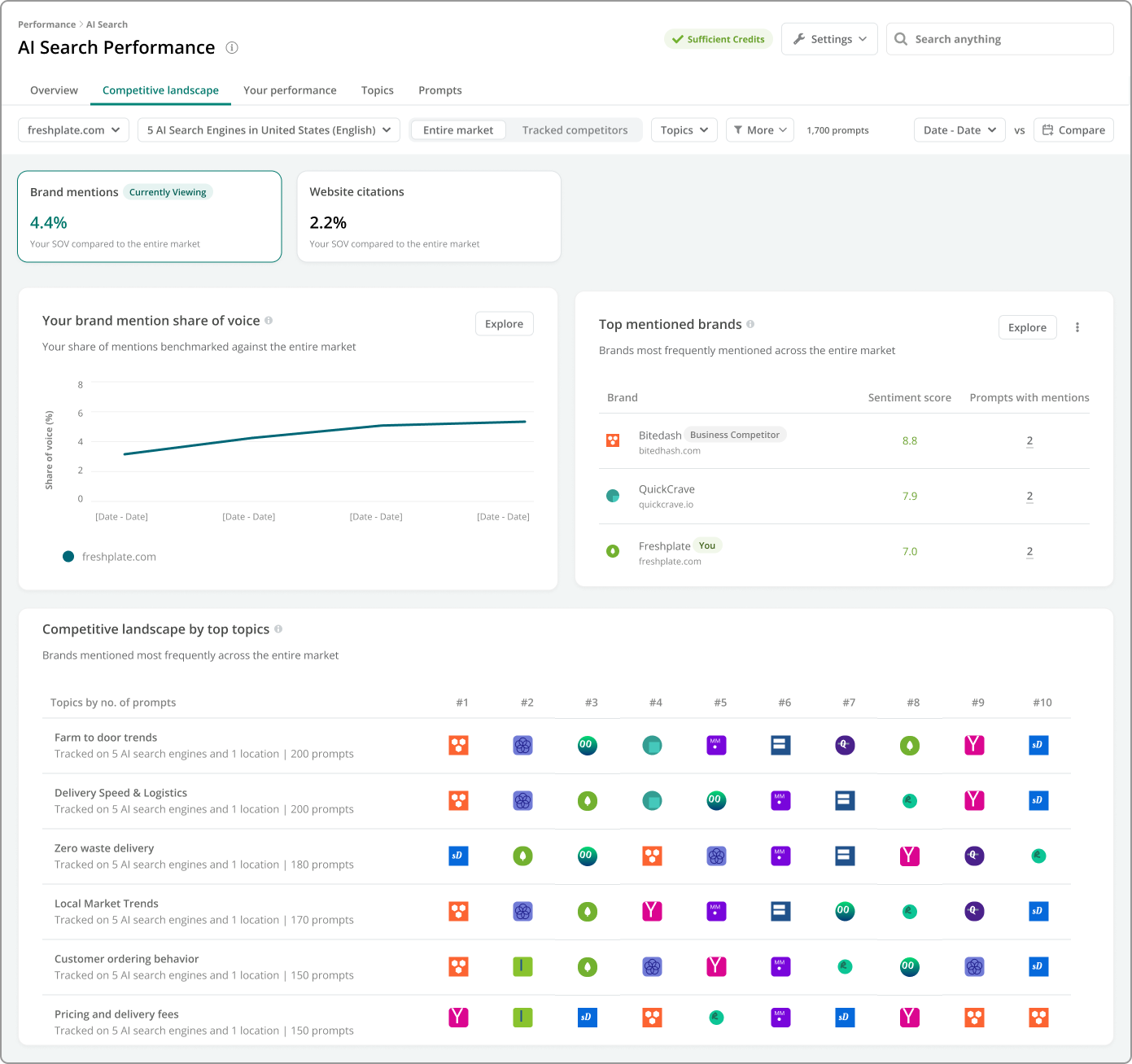
Task: Click the Bitedash brand logo icon
Action: 613,440
